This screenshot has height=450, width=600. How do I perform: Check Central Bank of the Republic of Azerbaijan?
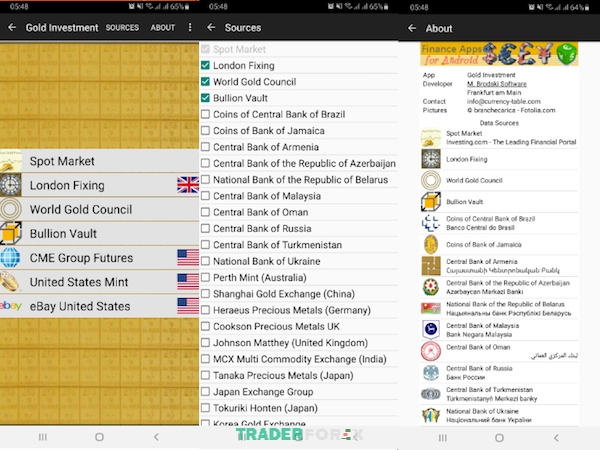coord(205,163)
